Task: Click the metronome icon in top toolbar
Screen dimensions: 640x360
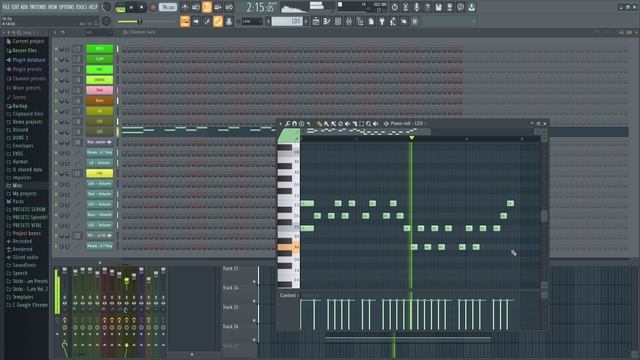Action: point(184,7)
